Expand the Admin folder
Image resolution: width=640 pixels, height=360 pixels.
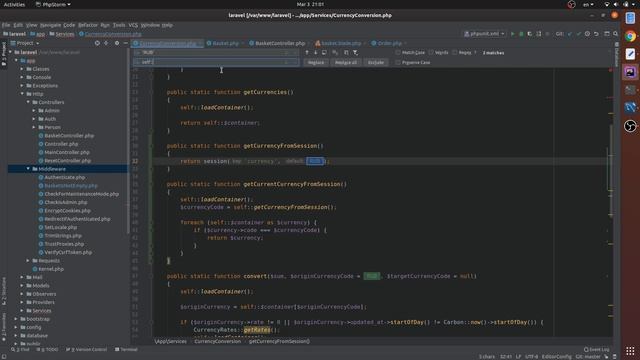(34, 111)
